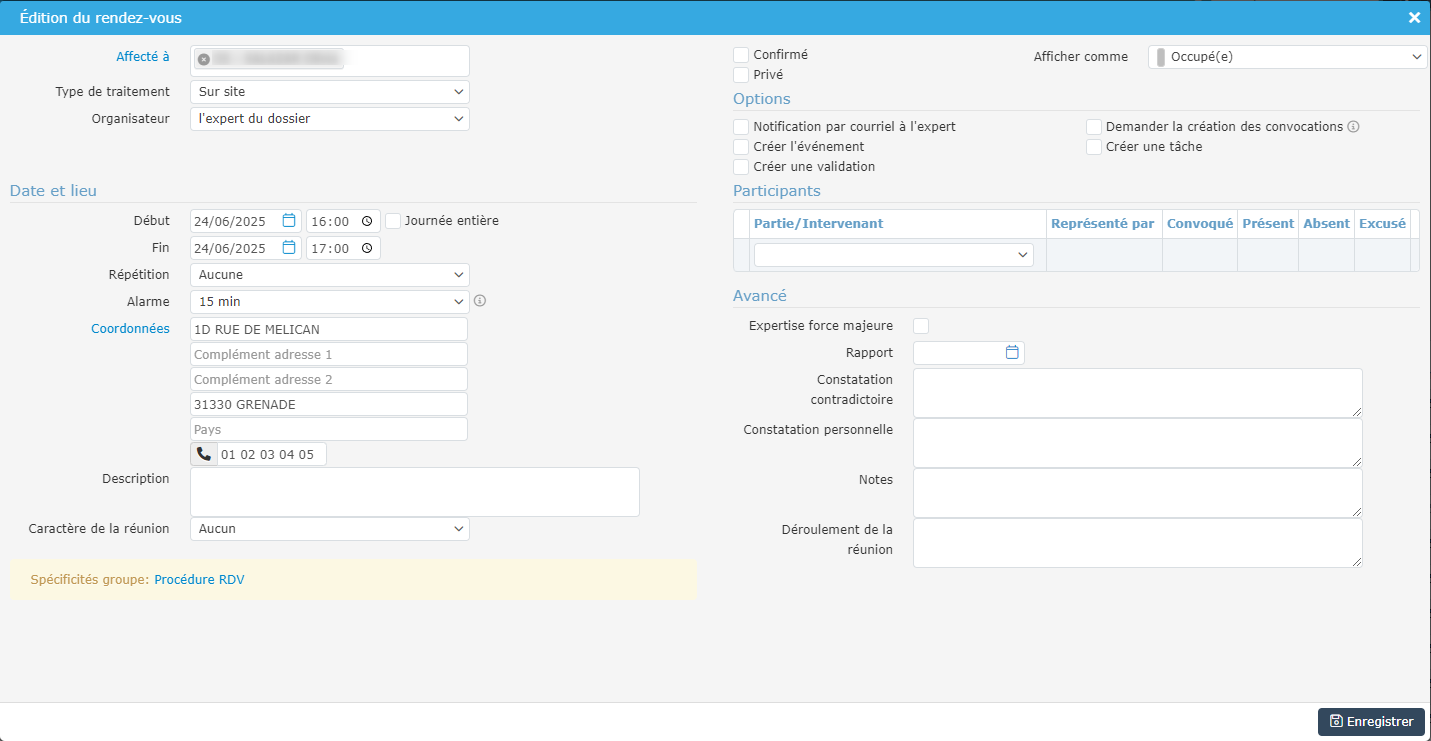Screen dimensions: 1431x741
Task: Open calendar icon in Rapport field
Action: [1012, 352]
